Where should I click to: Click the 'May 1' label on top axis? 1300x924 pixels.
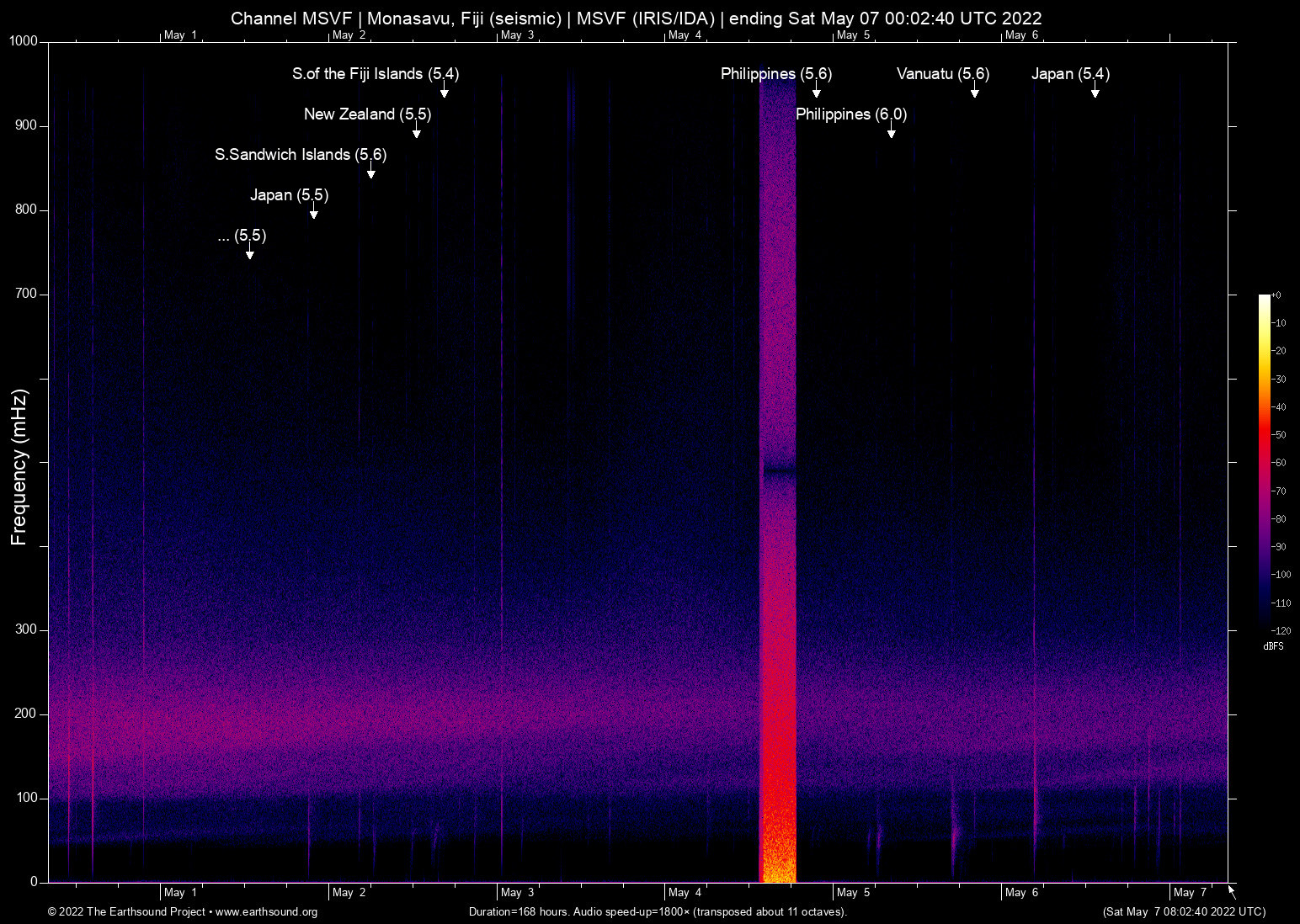point(181,35)
